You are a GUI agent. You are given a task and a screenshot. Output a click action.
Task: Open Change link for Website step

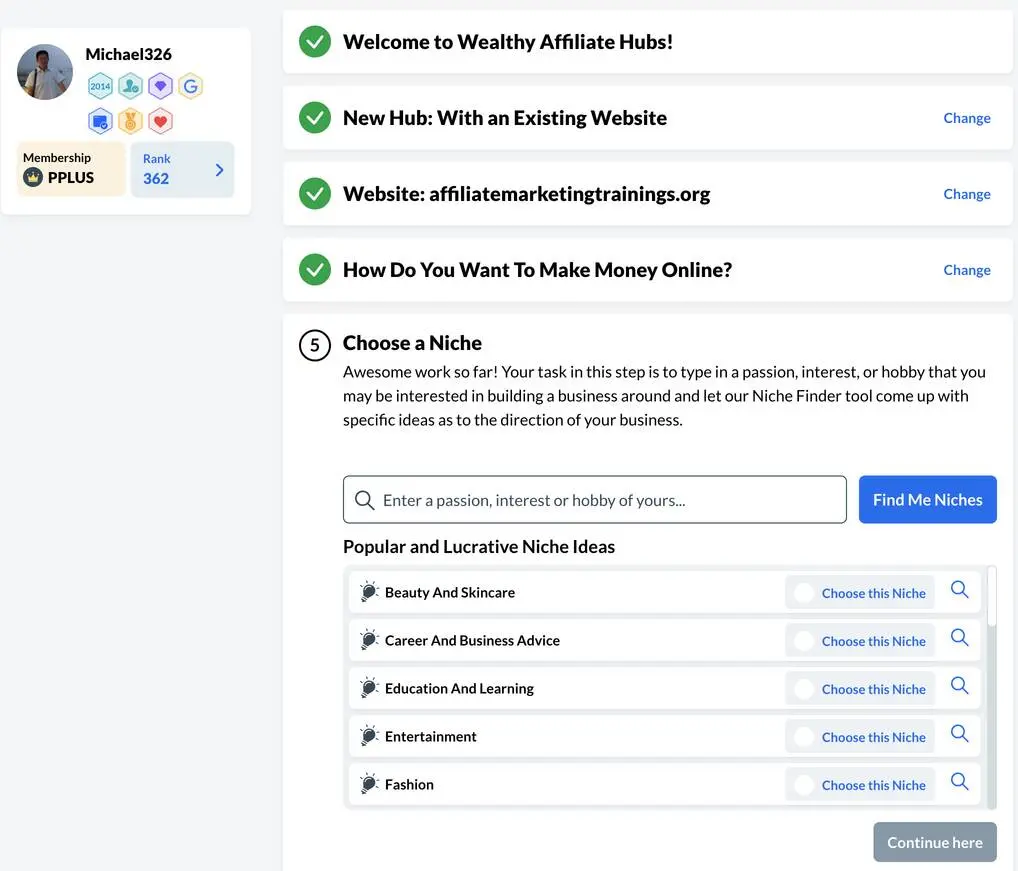[x=967, y=194]
